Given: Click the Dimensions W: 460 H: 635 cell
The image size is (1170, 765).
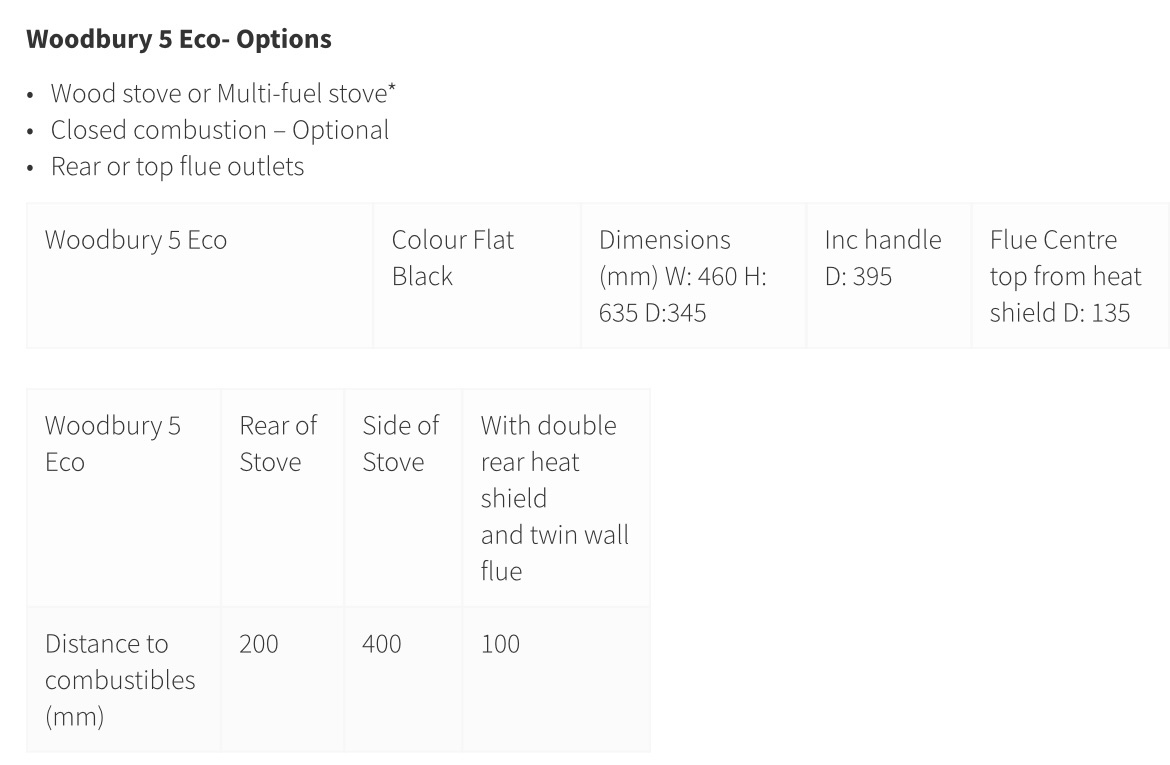Looking at the screenshot, I should pyautogui.click(x=693, y=275).
